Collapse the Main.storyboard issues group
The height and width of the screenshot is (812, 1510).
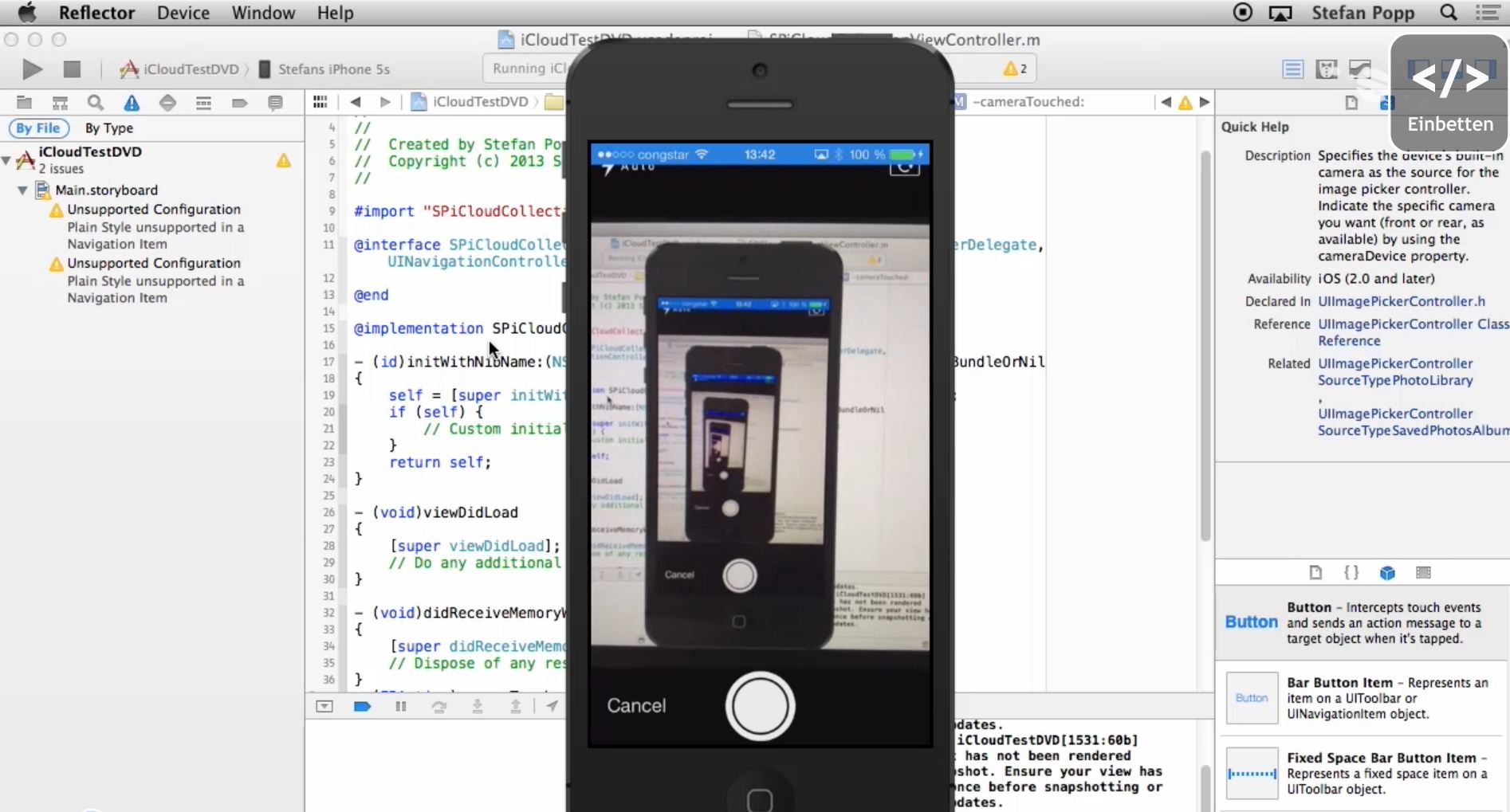tap(22, 190)
